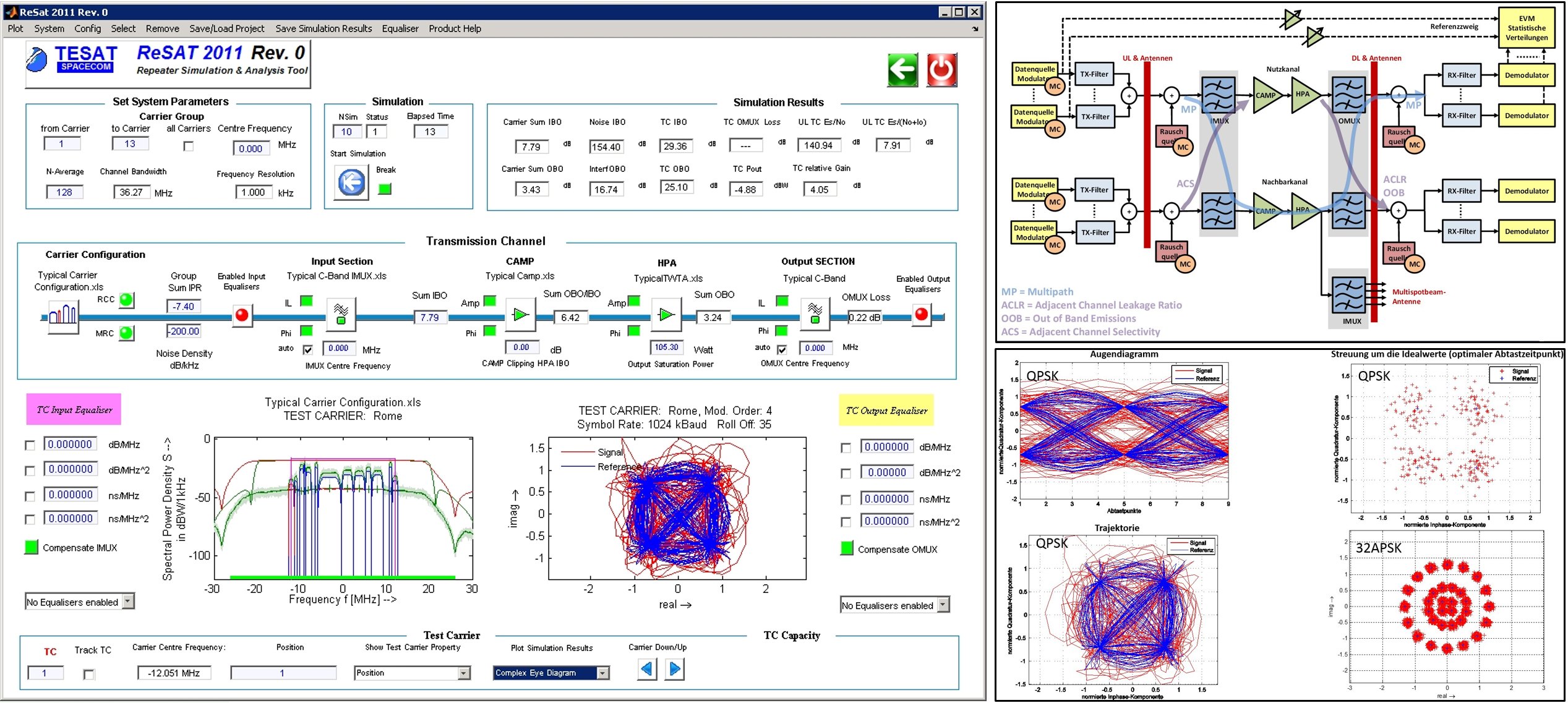
Task: Open the Save/Load Project menu
Action: [x=227, y=28]
